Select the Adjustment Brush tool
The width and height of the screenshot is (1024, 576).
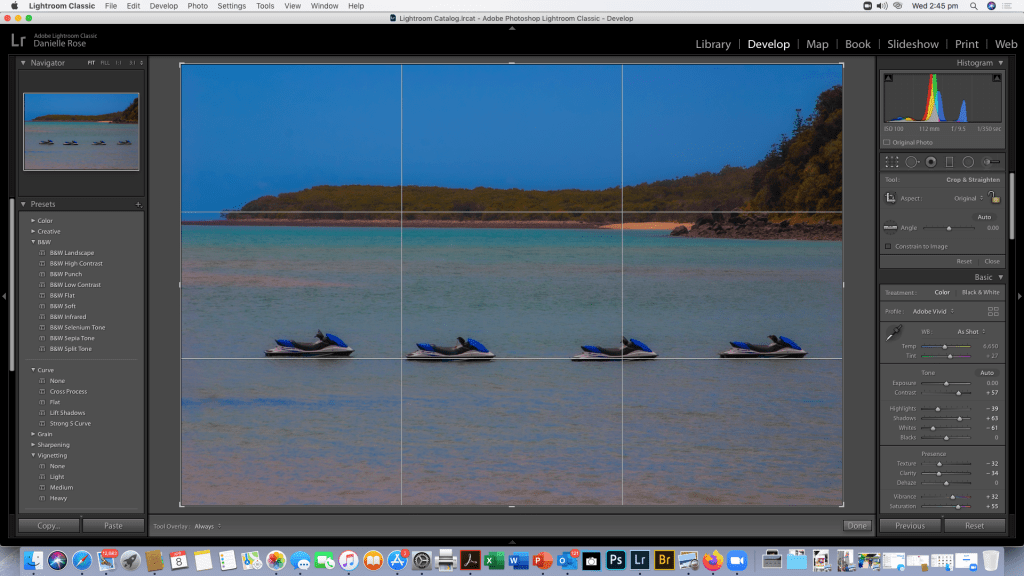(x=991, y=162)
